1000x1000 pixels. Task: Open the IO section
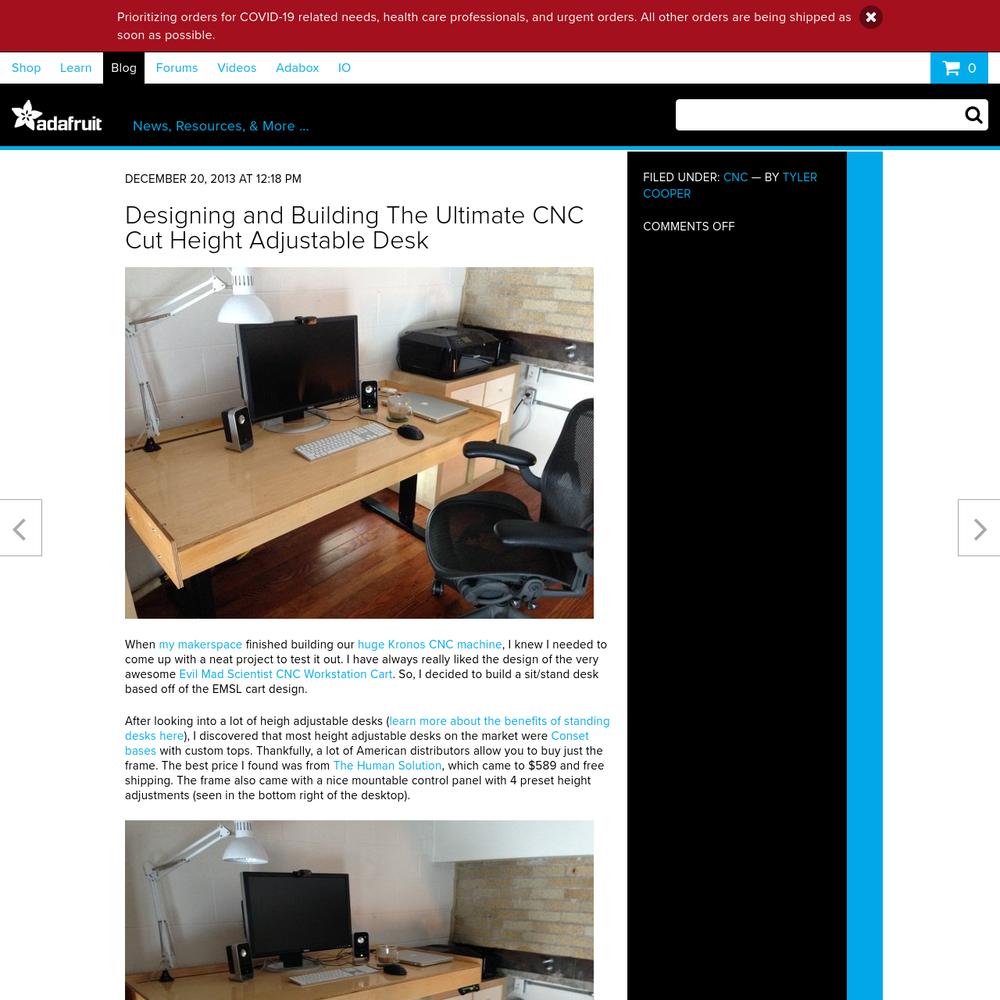click(344, 68)
